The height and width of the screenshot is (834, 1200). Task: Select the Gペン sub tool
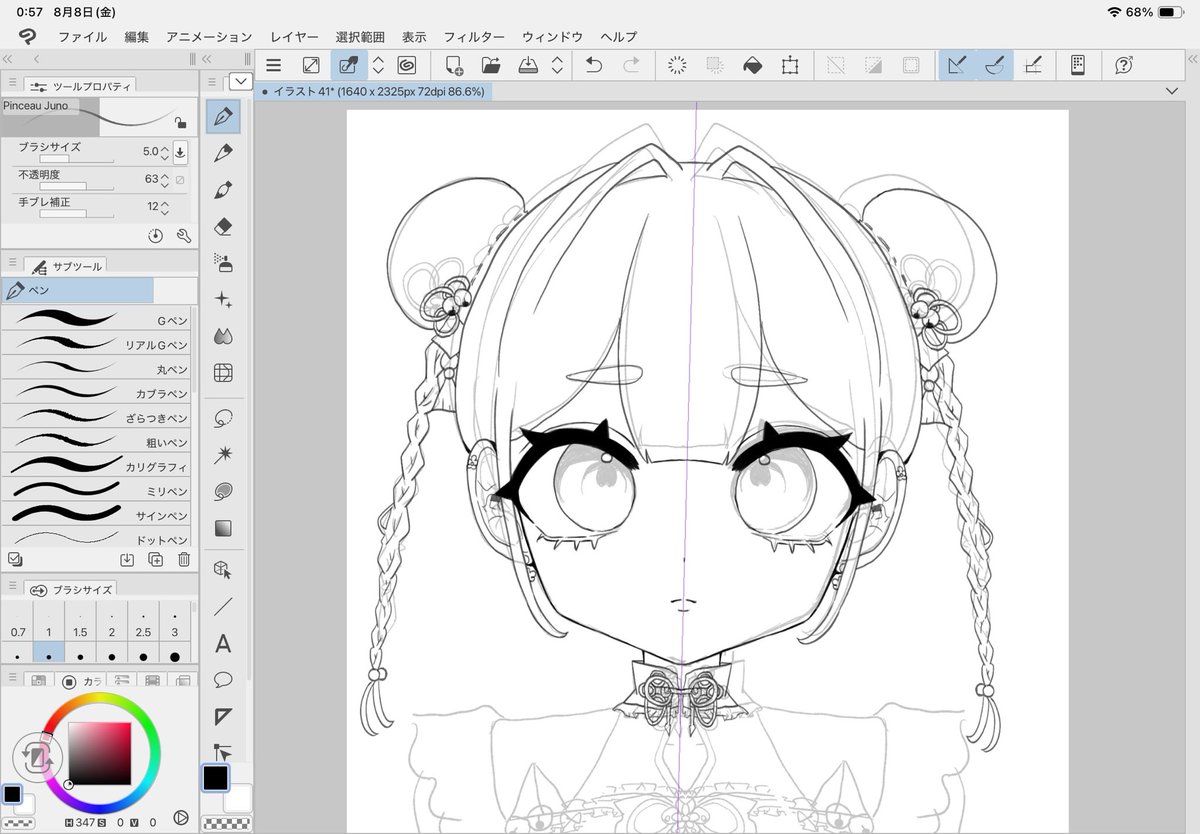[97, 320]
